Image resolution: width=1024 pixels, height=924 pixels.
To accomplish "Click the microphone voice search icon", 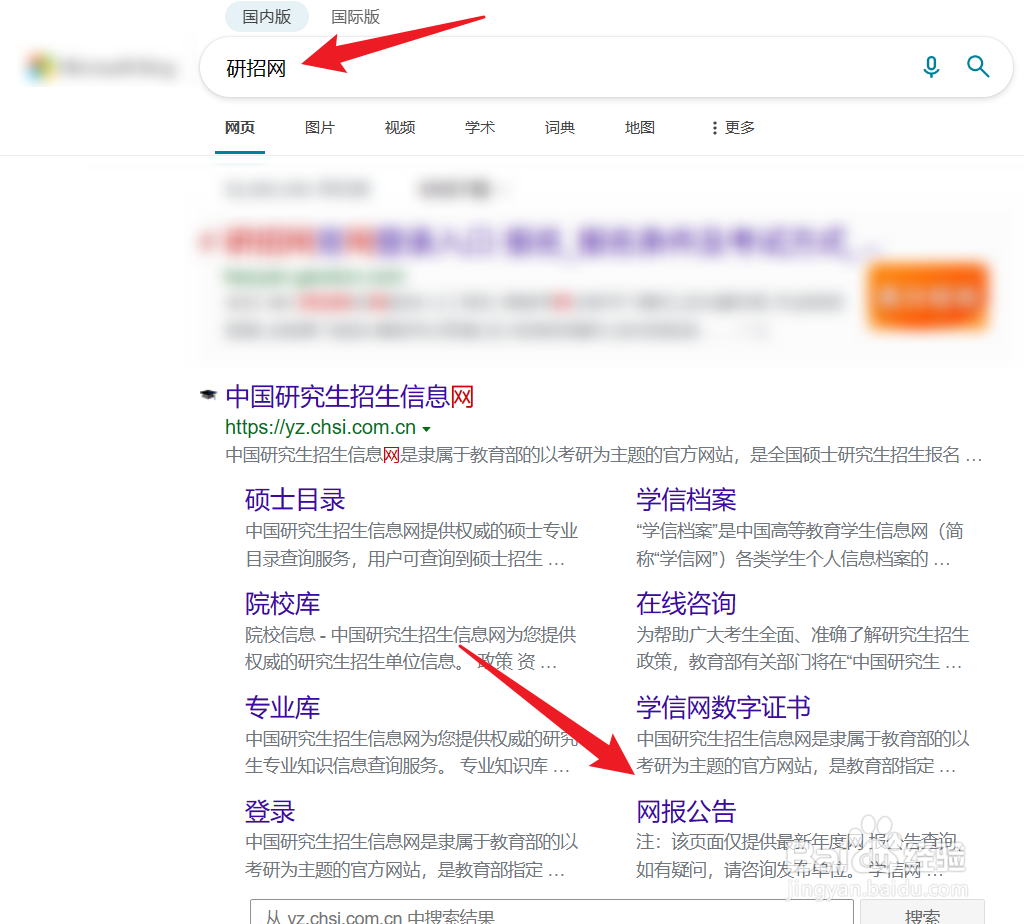I will click(931, 67).
